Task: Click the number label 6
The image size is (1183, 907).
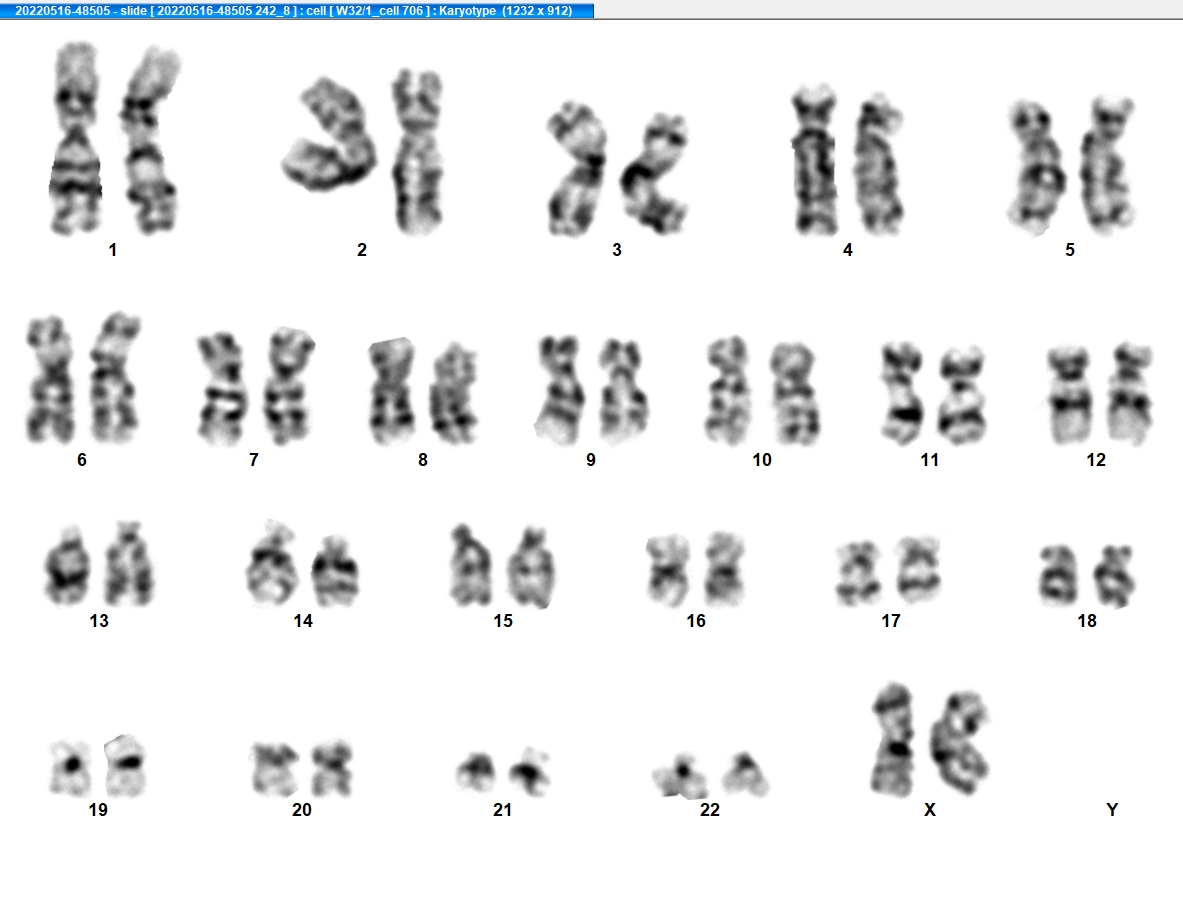Action: coord(81,460)
